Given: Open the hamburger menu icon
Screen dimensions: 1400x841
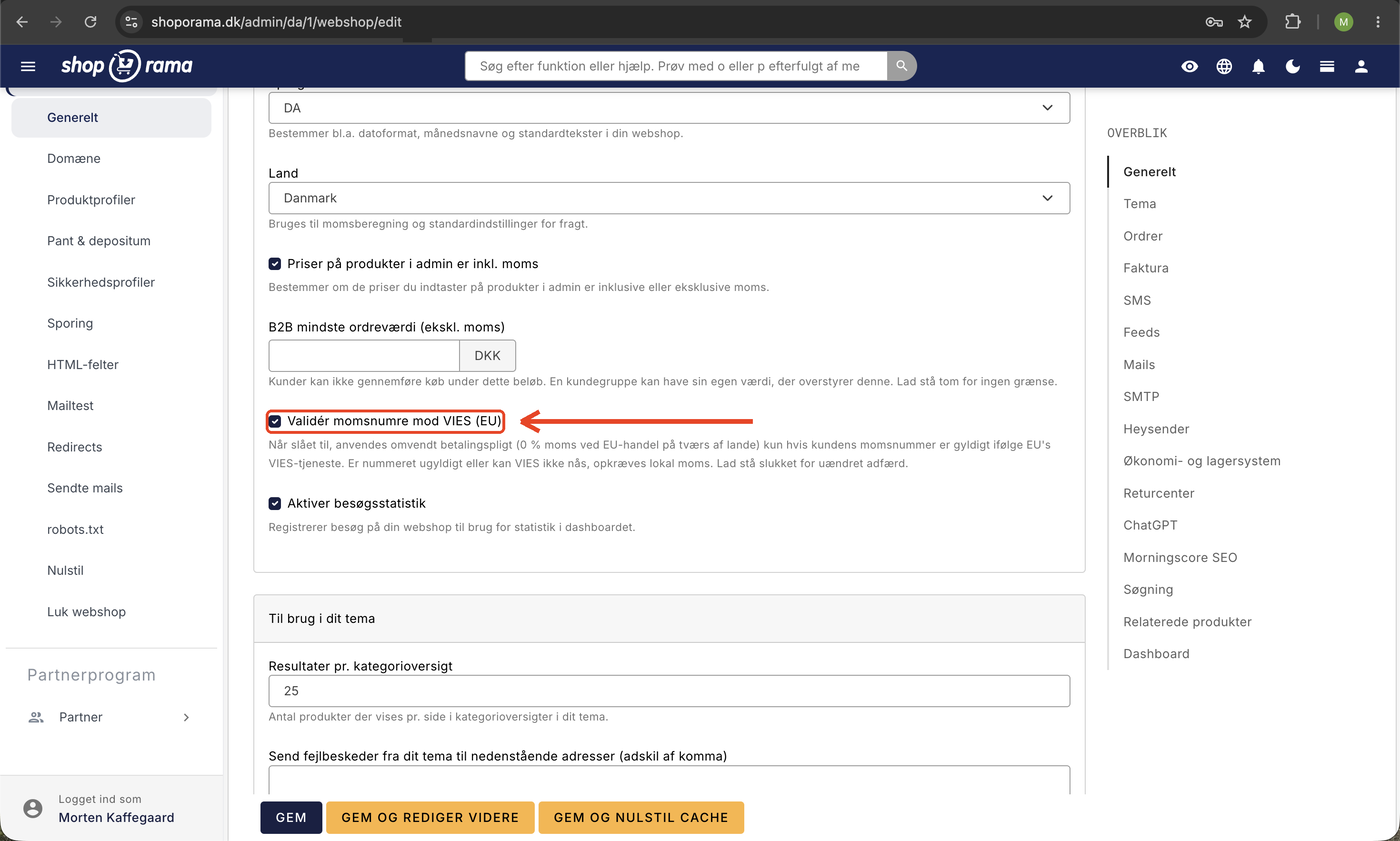Looking at the screenshot, I should [x=28, y=66].
